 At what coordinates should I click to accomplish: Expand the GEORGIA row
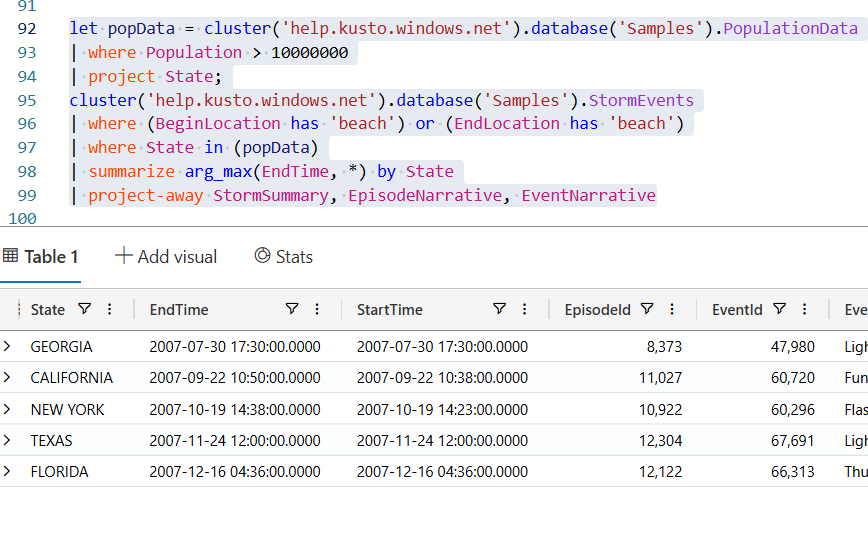click(8, 347)
